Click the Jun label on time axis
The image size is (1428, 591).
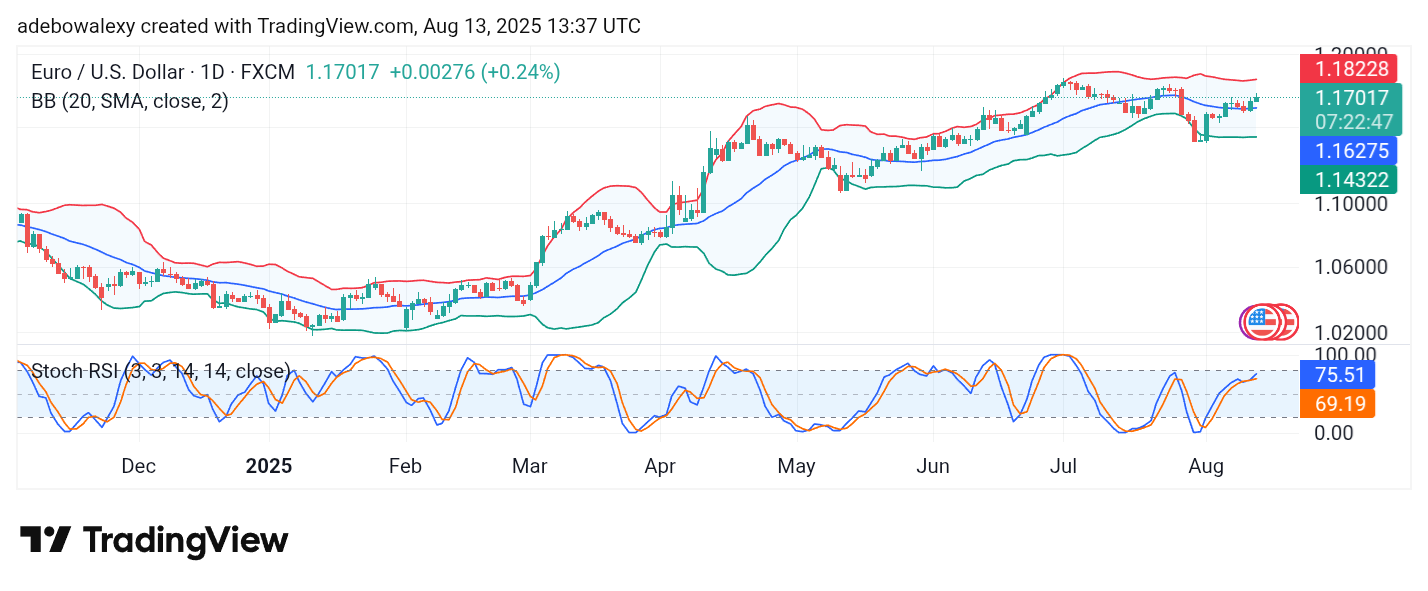pyautogui.click(x=933, y=466)
